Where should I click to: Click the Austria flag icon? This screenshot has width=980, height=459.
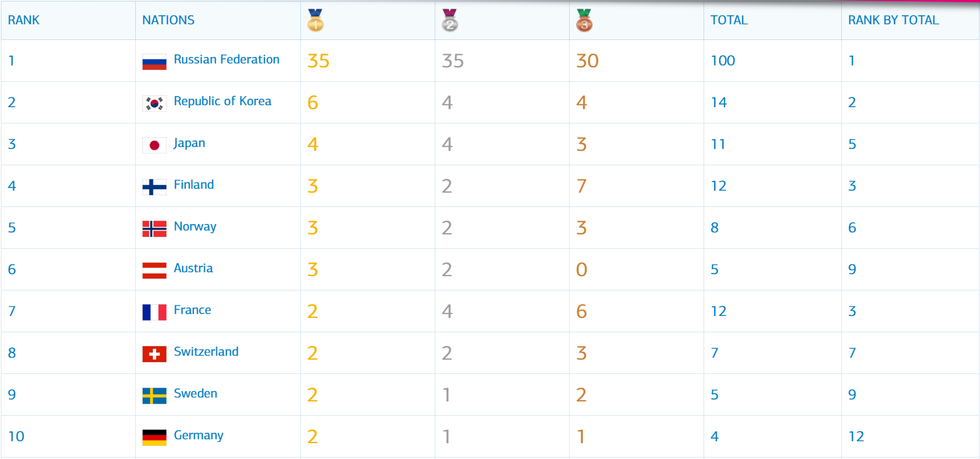point(154,270)
